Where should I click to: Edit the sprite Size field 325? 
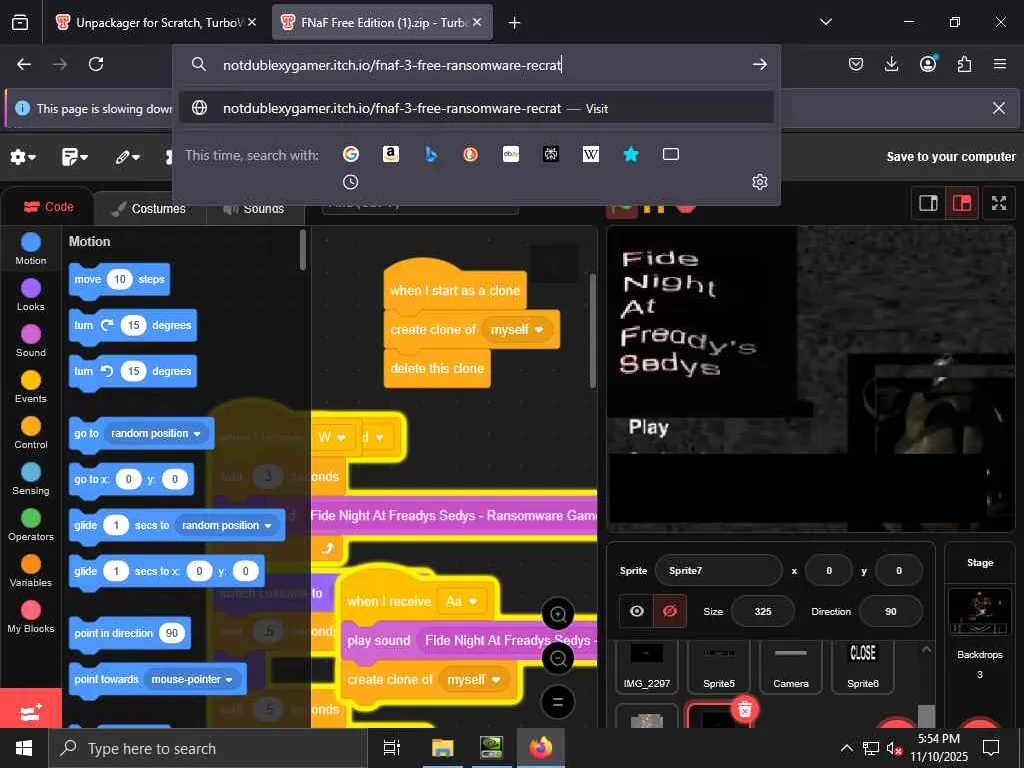point(763,611)
